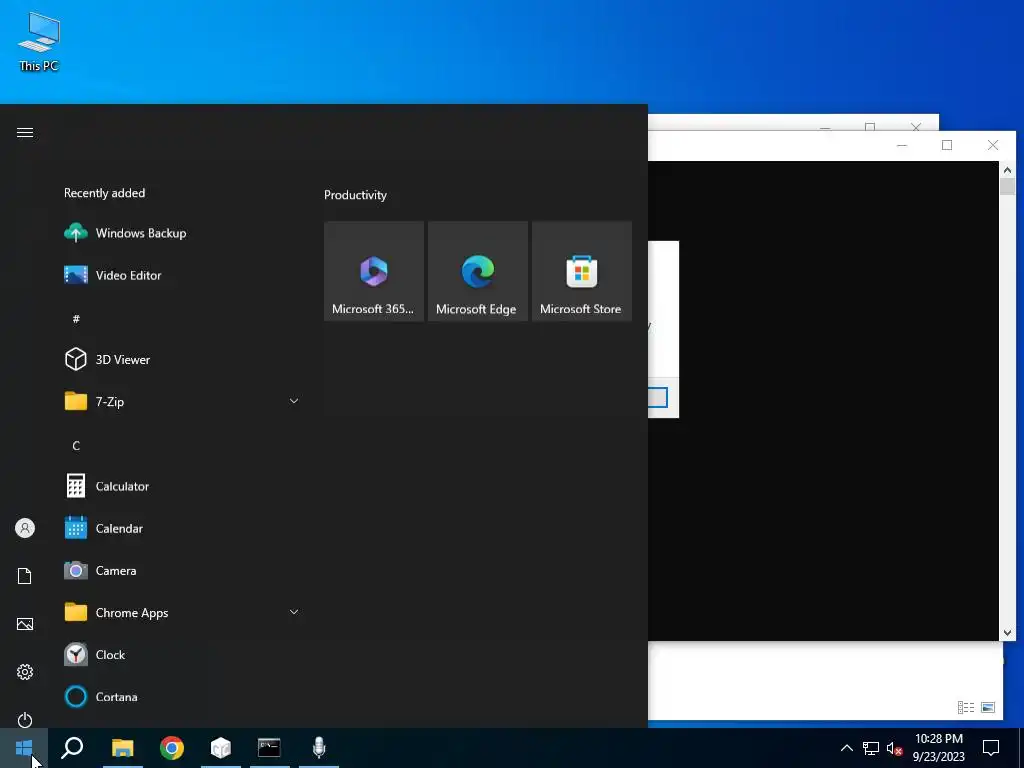Launch the Calendar app
The width and height of the screenshot is (1024, 768).
[183, 528]
